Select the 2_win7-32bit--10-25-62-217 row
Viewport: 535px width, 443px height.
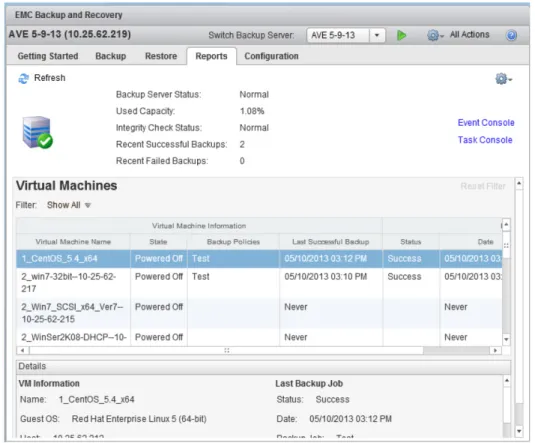click(x=259, y=283)
